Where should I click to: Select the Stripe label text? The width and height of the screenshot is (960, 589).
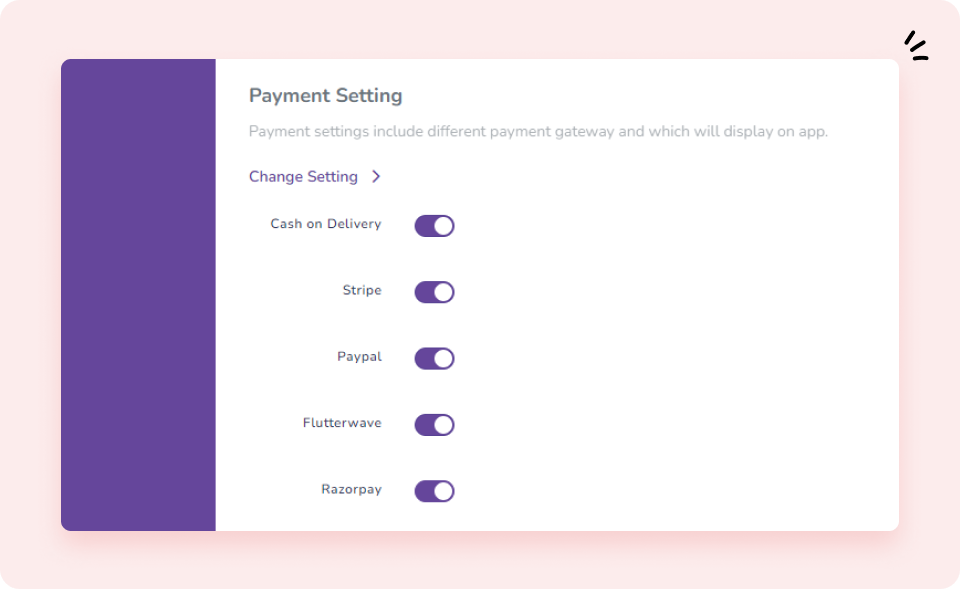click(361, 290)
